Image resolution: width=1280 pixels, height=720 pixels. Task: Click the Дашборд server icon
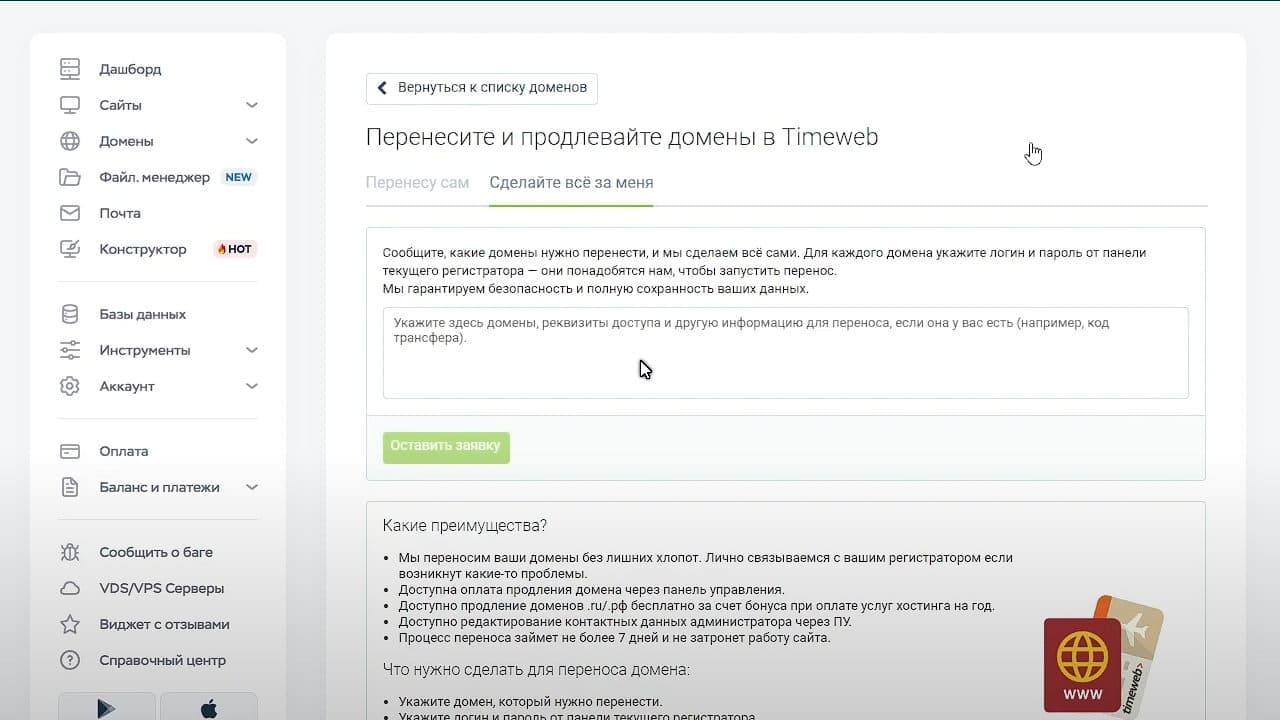tap(70, 69)
